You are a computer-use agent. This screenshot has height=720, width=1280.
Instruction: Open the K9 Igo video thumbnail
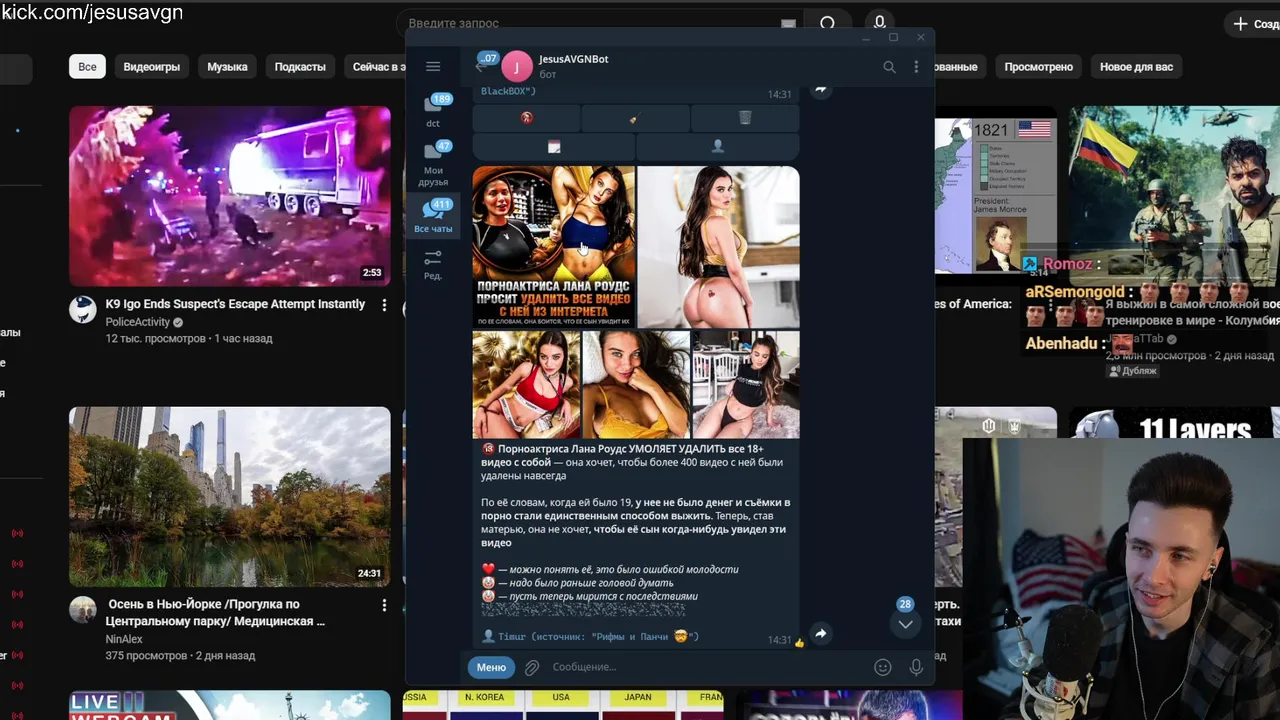click(230, 196)
